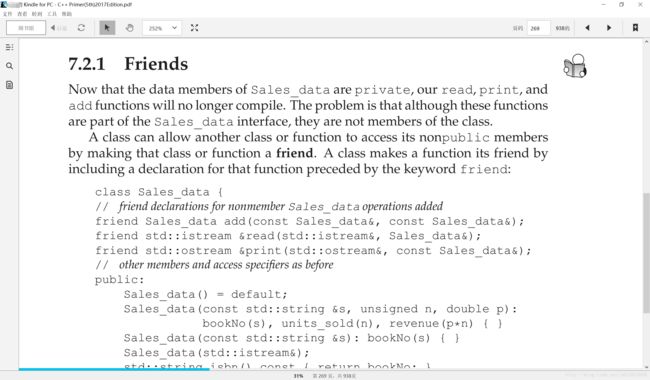Click the 'Sales_data() = default;' line
The height and width of the screenshot is (380, 650).
click(x=205, y=295)
